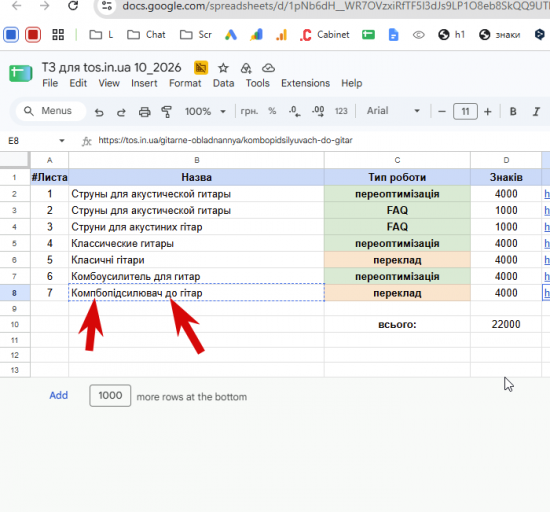Open print via printer icon
This screenshot has height=512, width=550.
[145, 112]
